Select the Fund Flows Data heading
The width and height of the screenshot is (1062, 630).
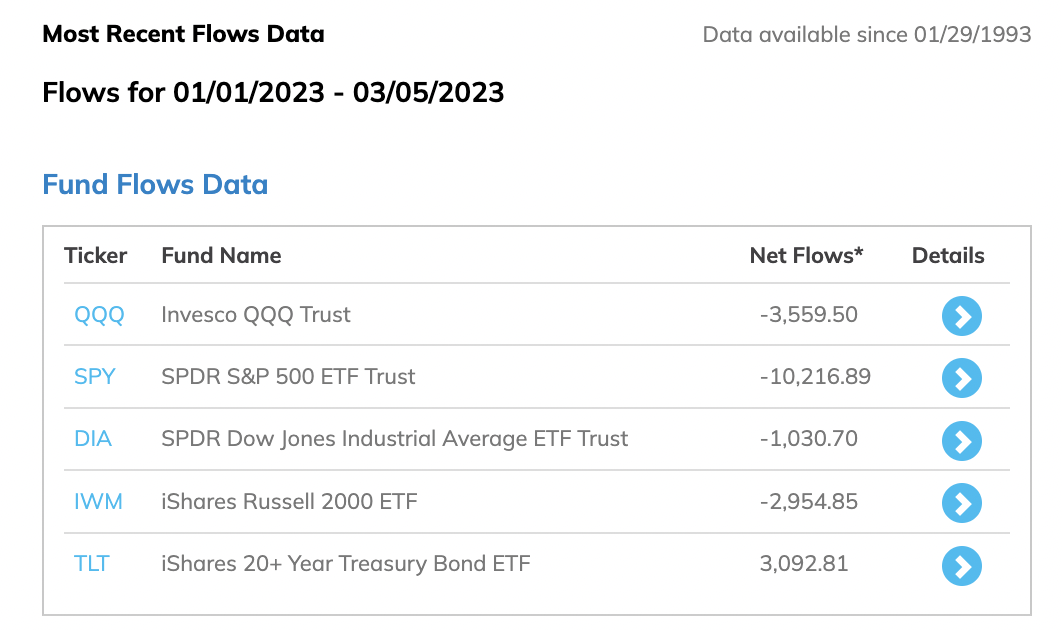[155, 184]
